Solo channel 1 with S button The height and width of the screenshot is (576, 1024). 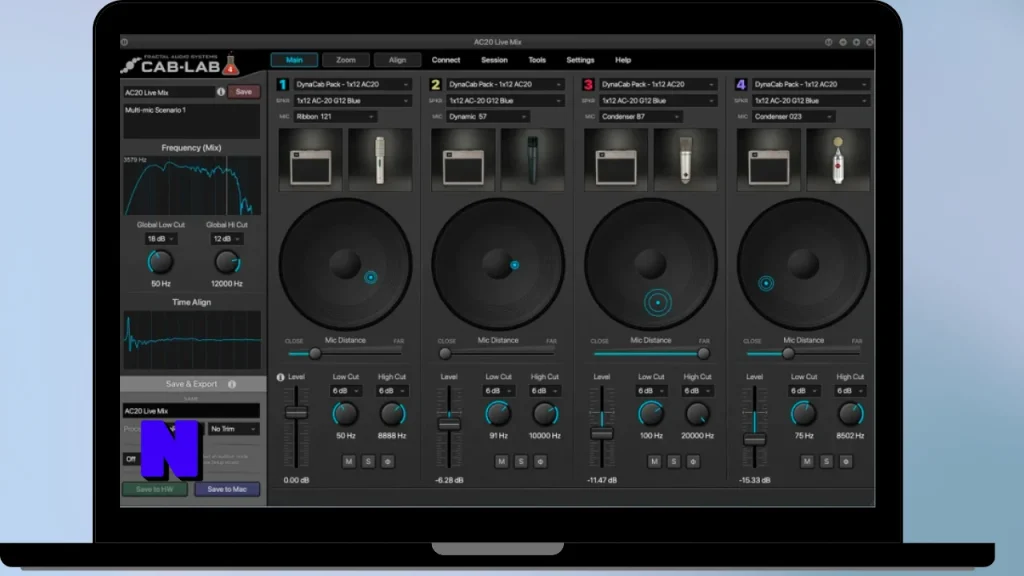pos(368,461)
